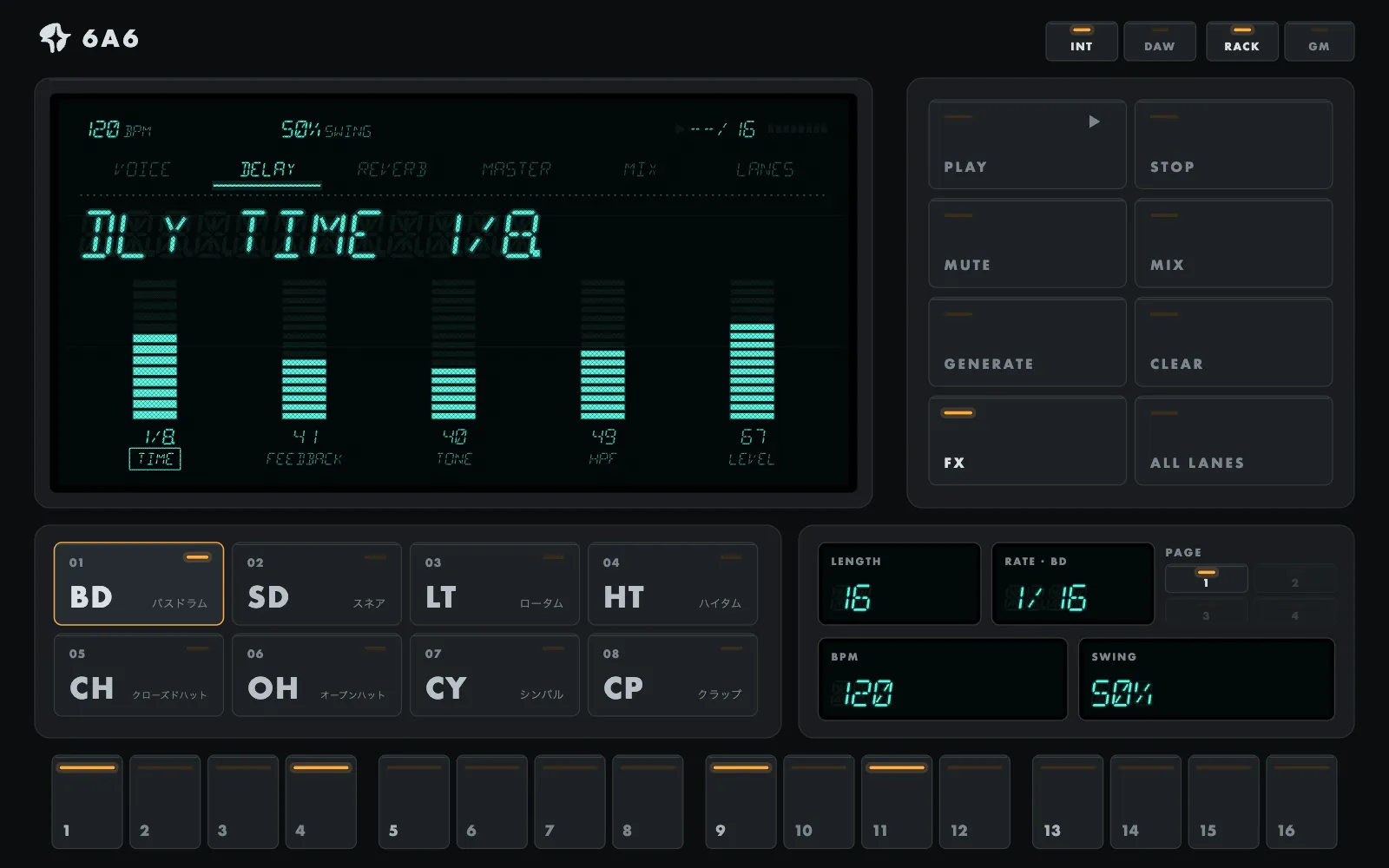Viewport: 1389px width, 868px height.
Task: Toggle the GM button
Action: [x=1319, y=42]
